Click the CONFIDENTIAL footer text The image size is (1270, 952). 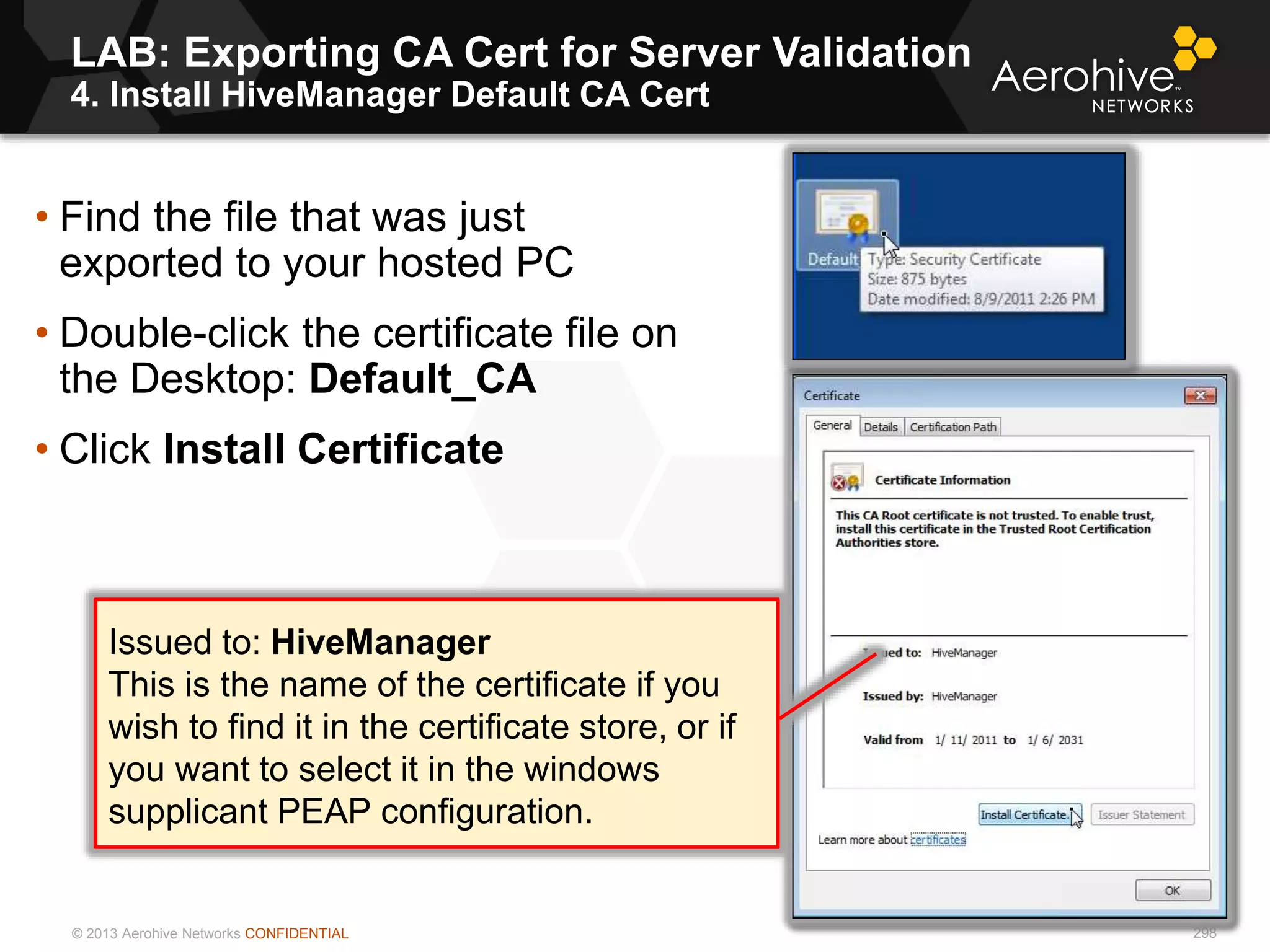click(x=296, y=933)
